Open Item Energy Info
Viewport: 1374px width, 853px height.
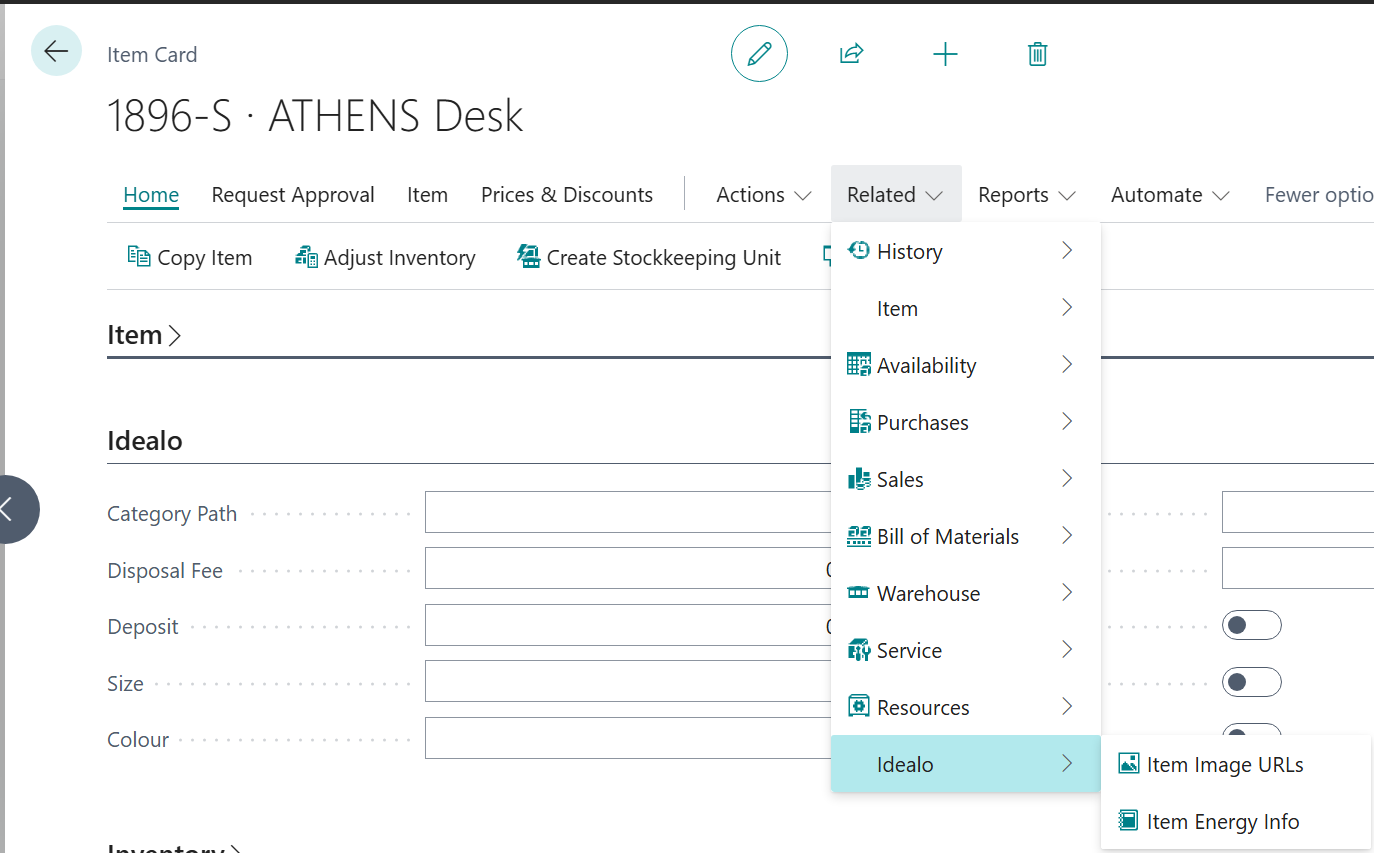point(1222,822)
